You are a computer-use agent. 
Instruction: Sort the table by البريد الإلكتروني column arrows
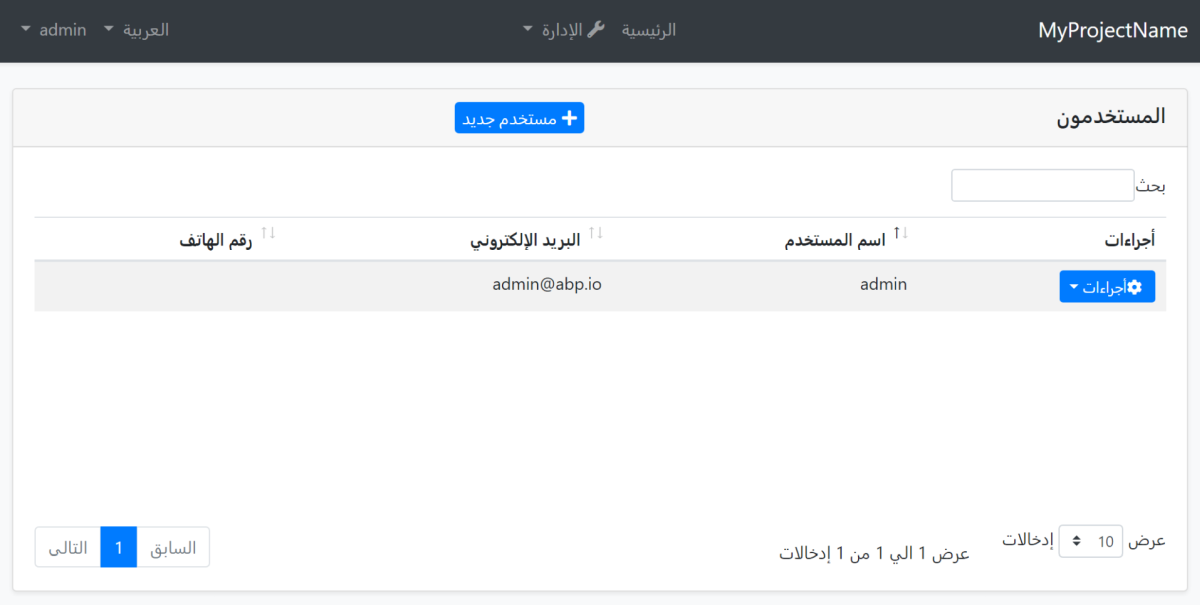[597, 232]
